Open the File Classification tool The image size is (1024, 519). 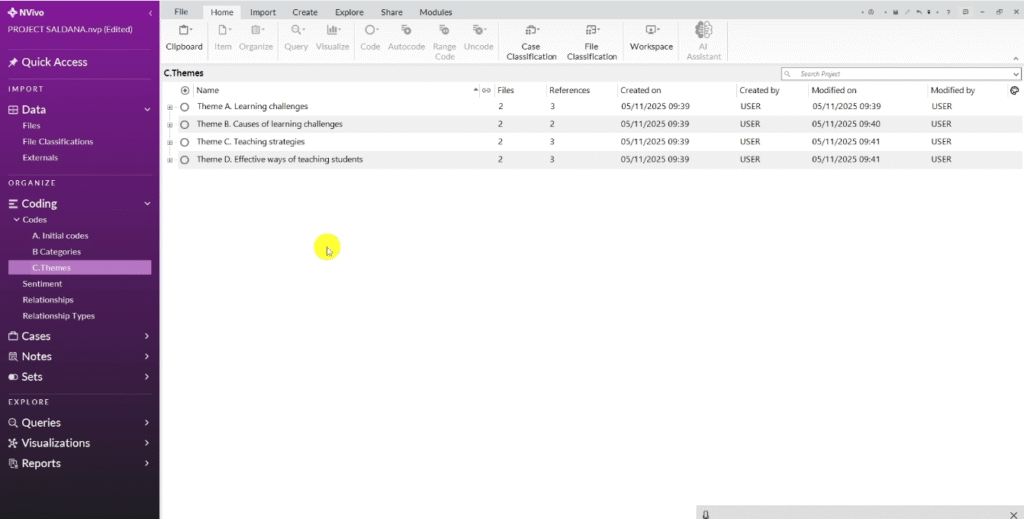coord(592,32)
